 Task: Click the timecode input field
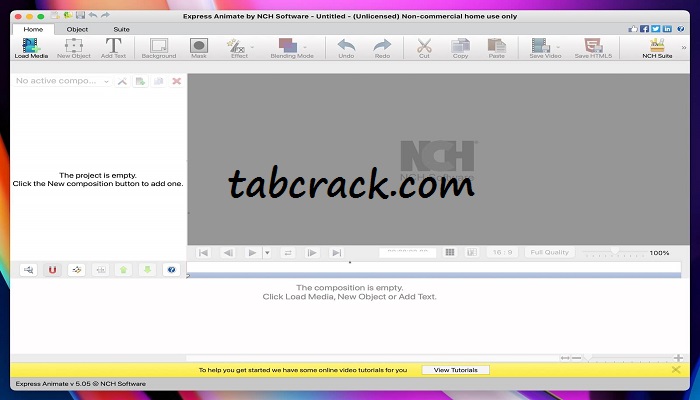[x=408, y=252]
